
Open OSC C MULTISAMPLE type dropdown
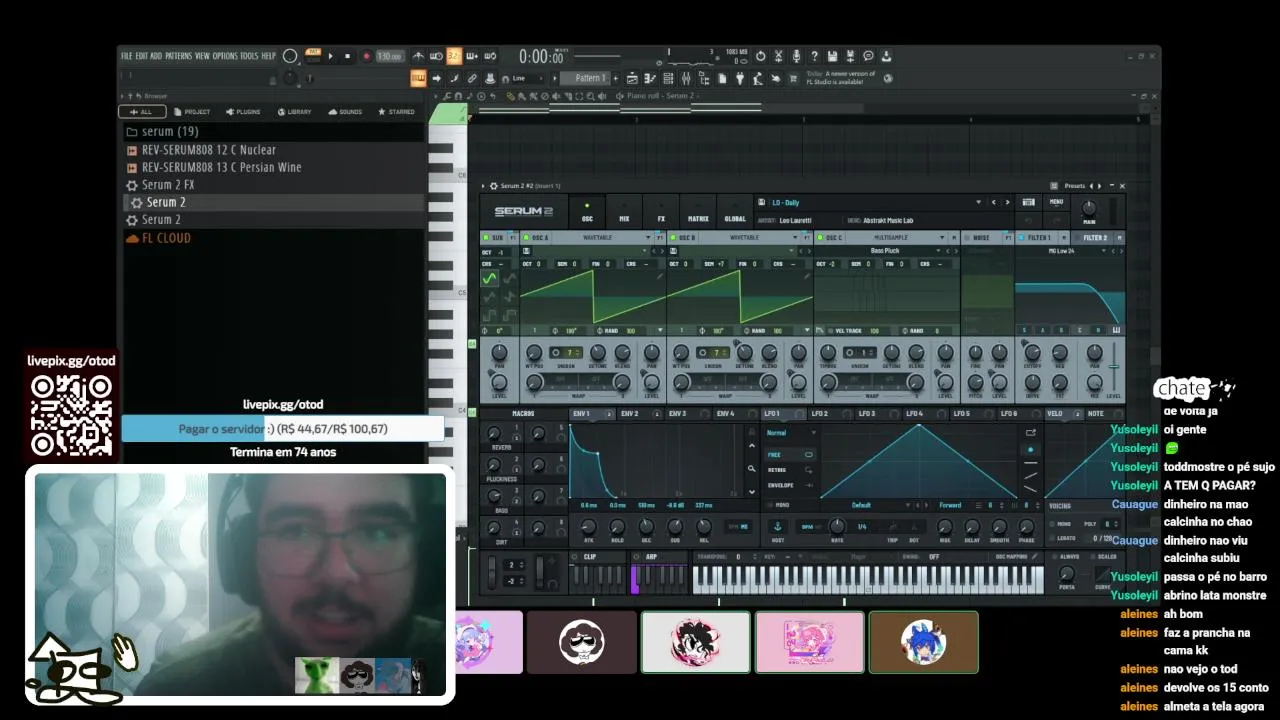coord(897,238)
